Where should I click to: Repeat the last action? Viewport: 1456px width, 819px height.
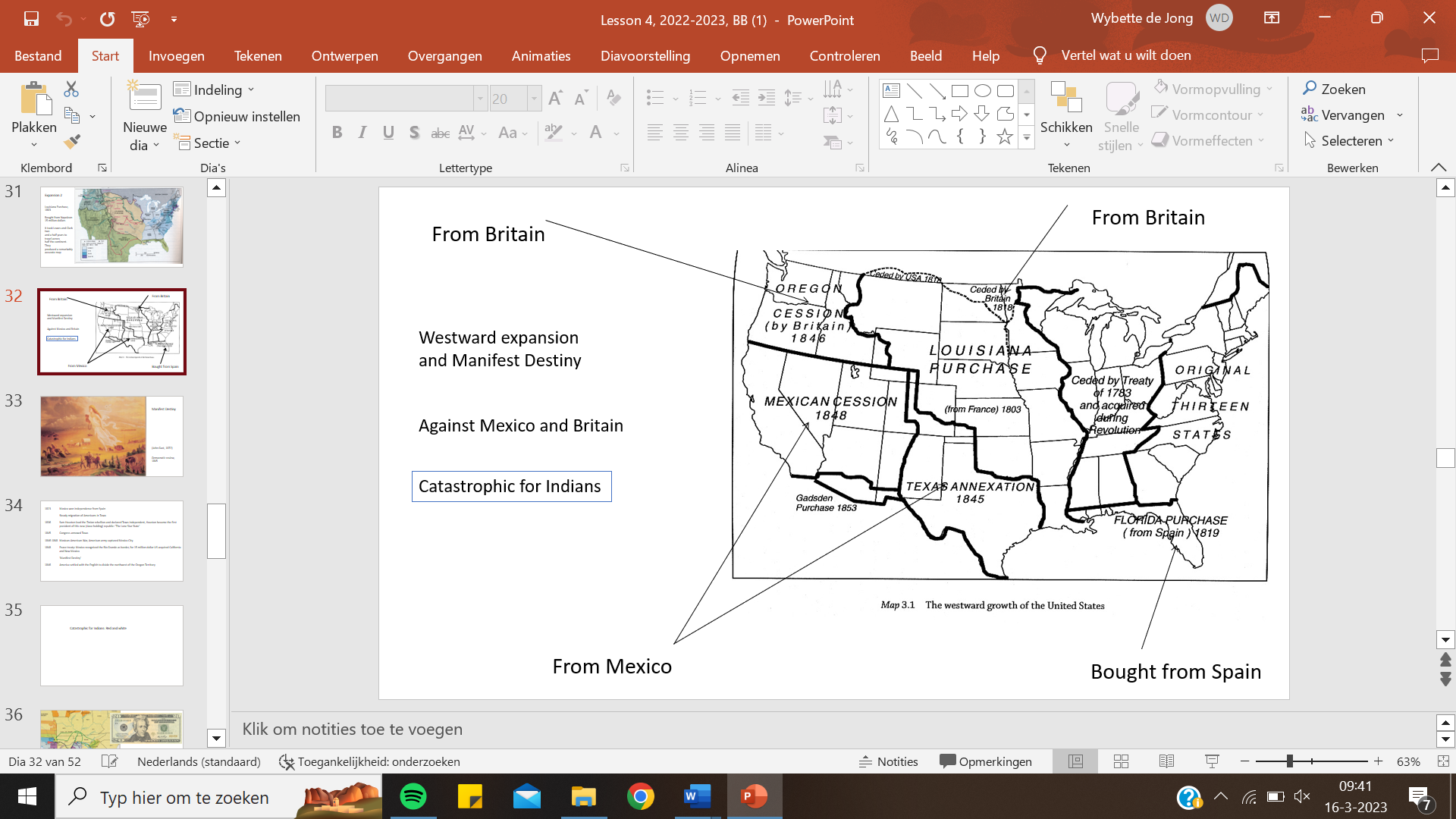coord(108,19)
